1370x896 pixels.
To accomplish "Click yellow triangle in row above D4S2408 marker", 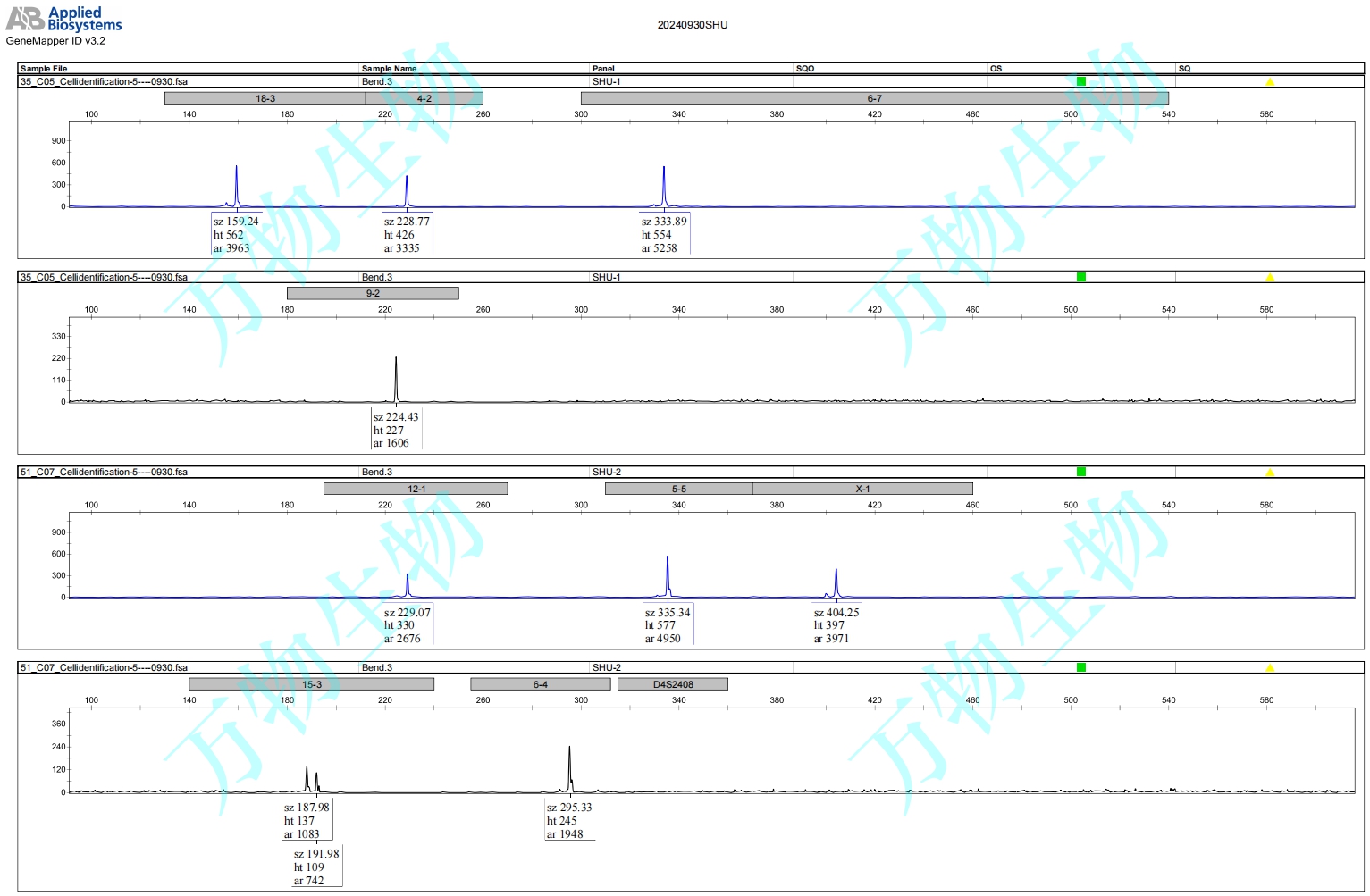I will pos(1269,668).
